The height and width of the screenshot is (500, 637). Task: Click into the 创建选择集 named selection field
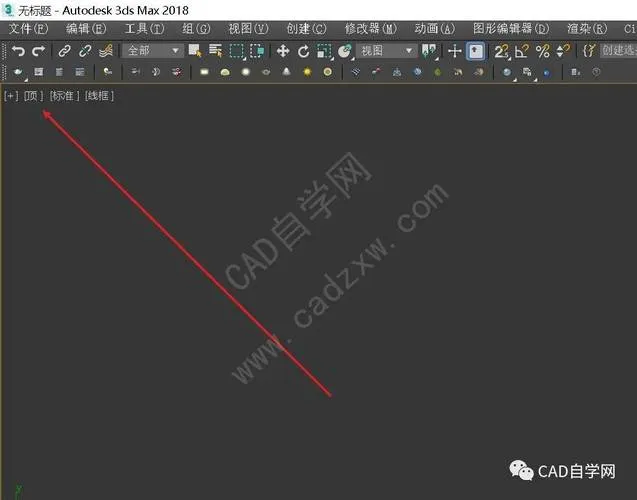point(618,51)
